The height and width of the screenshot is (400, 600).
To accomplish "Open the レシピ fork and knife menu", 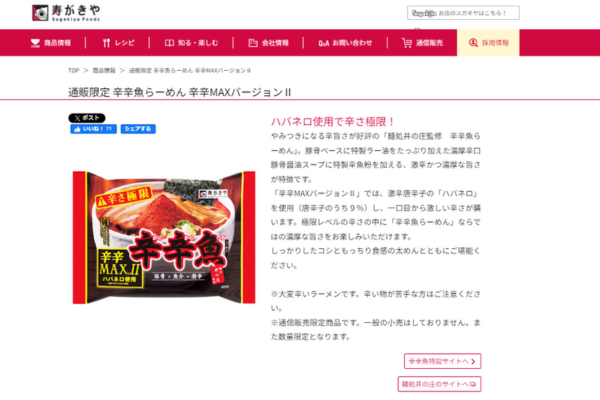I will click(119, 43).
